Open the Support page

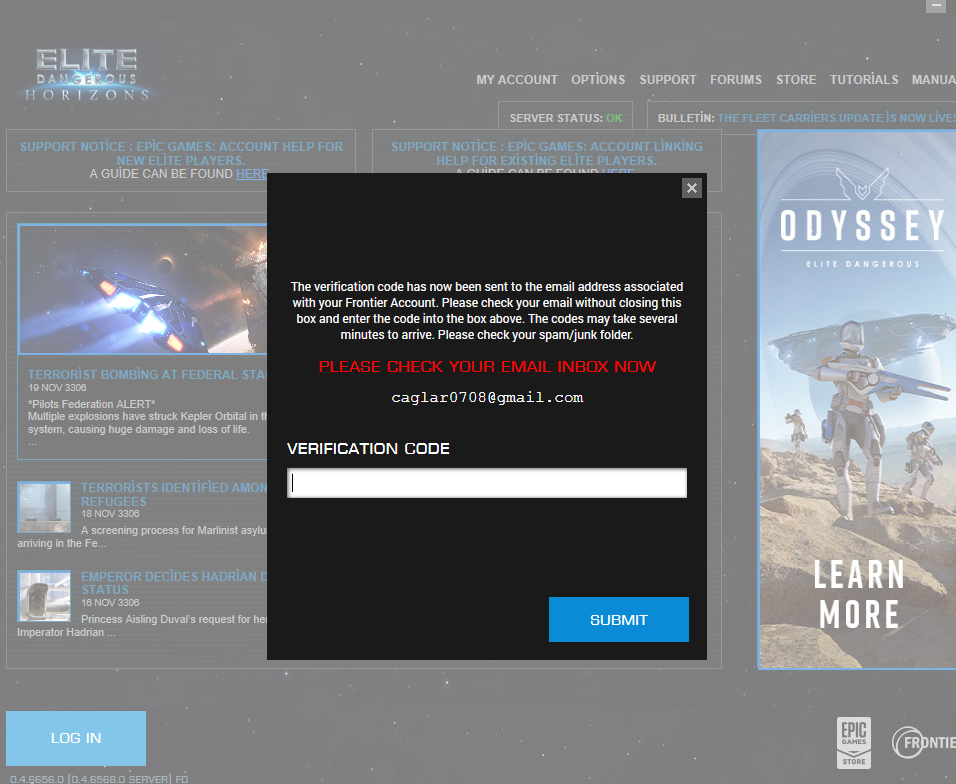pos(668,80)
